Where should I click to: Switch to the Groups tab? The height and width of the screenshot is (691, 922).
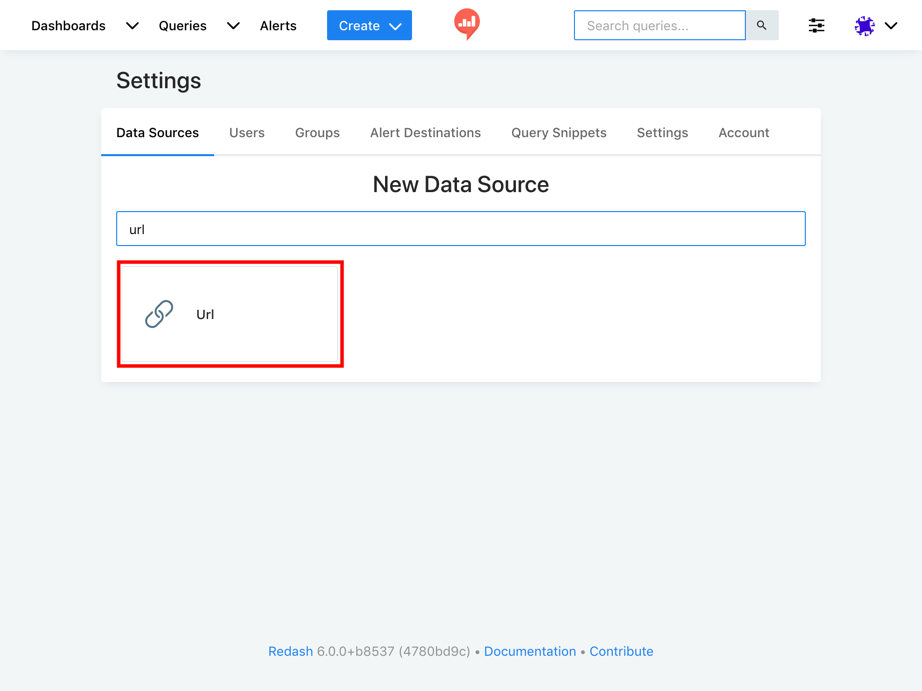pyautogui.click(x=317, y=133)
